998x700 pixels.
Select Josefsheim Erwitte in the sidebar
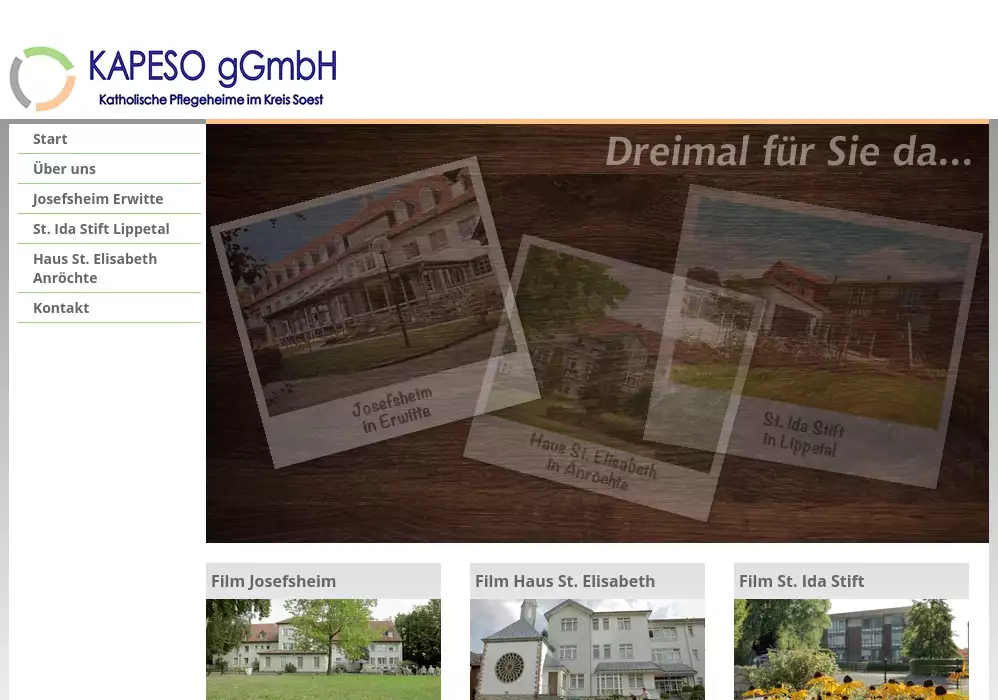tap(98, 199)
